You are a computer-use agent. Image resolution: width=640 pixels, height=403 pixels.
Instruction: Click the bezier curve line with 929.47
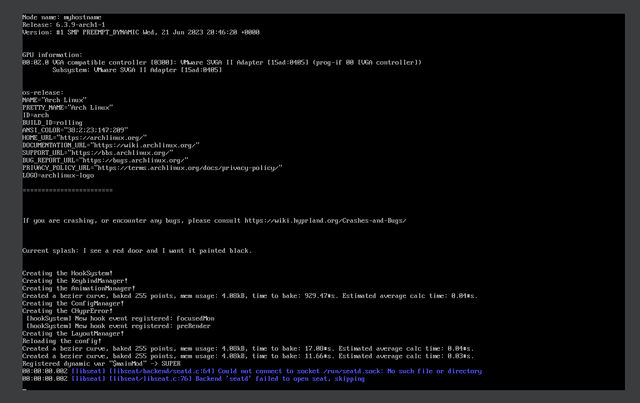250,296
